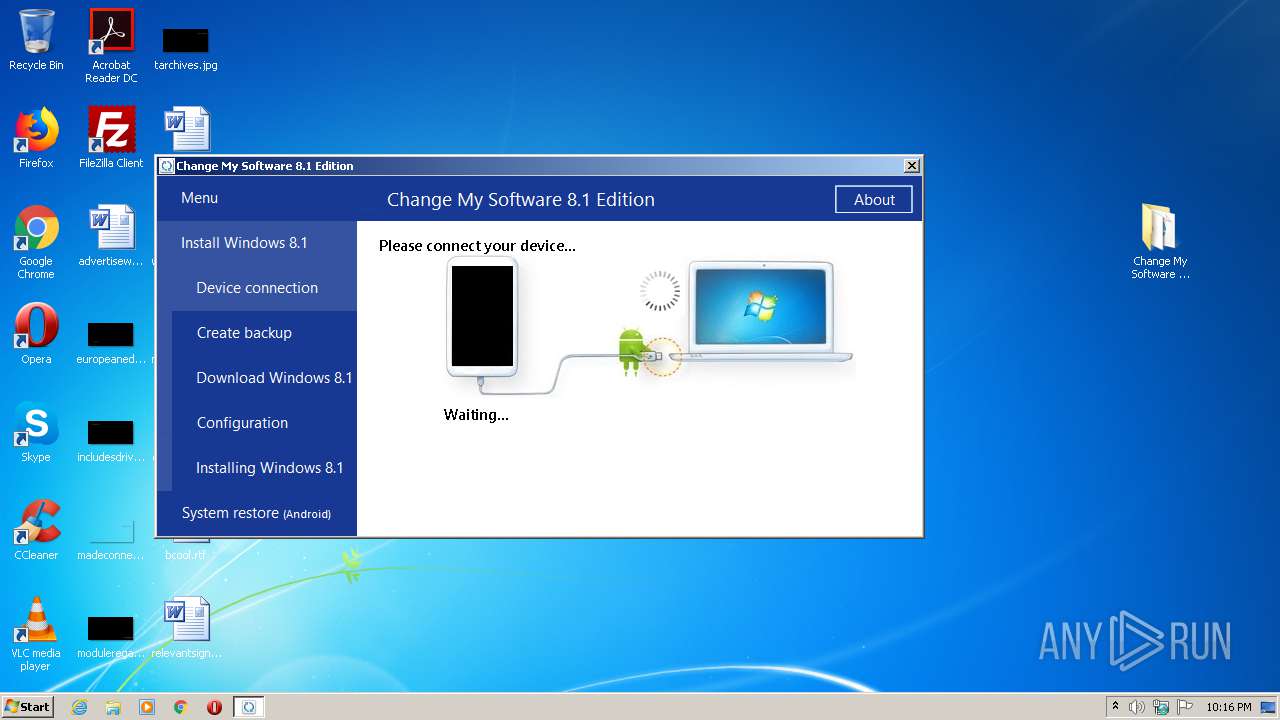This screenshot has width=1280, height=720.
Task: Open relevantsign... Word document
Action: 186,628
